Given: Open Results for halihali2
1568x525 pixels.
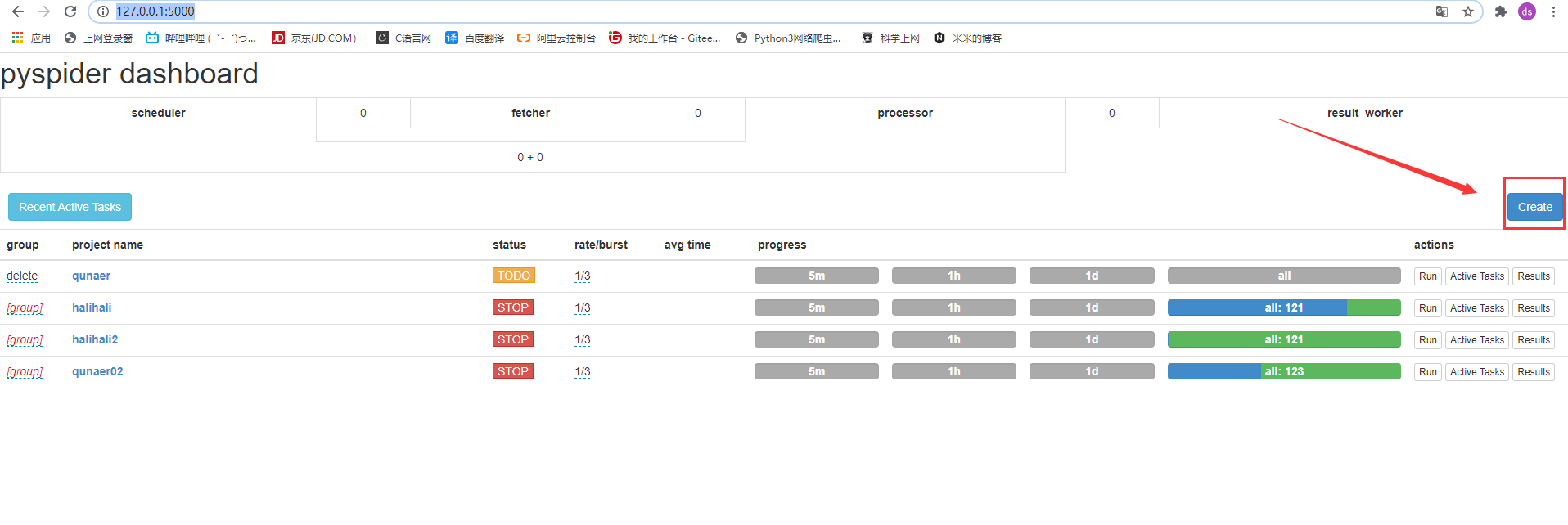Looking at the screenshot, I should 1534,340.
